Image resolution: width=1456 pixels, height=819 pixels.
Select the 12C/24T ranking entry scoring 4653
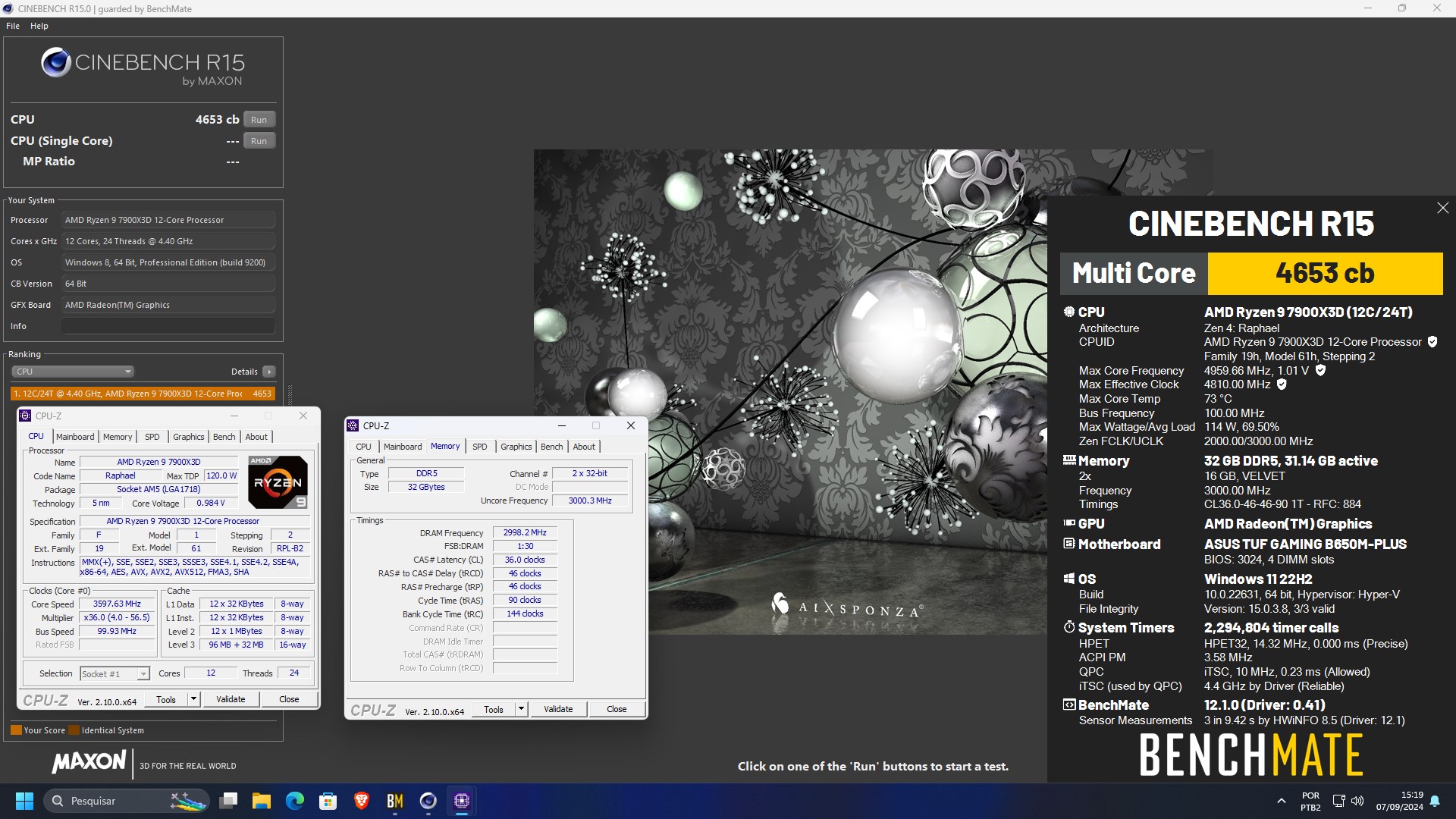(x=143, y=394)
